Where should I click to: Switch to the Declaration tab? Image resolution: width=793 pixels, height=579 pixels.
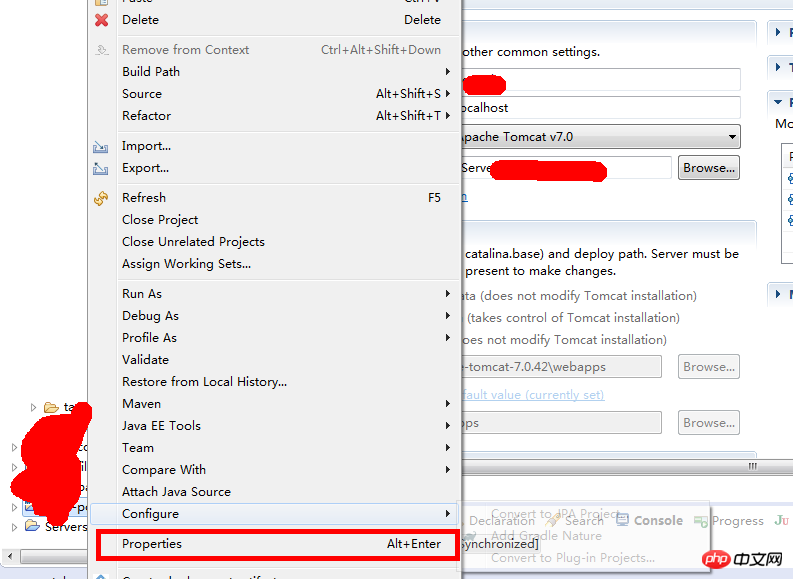tap(501, 520)
